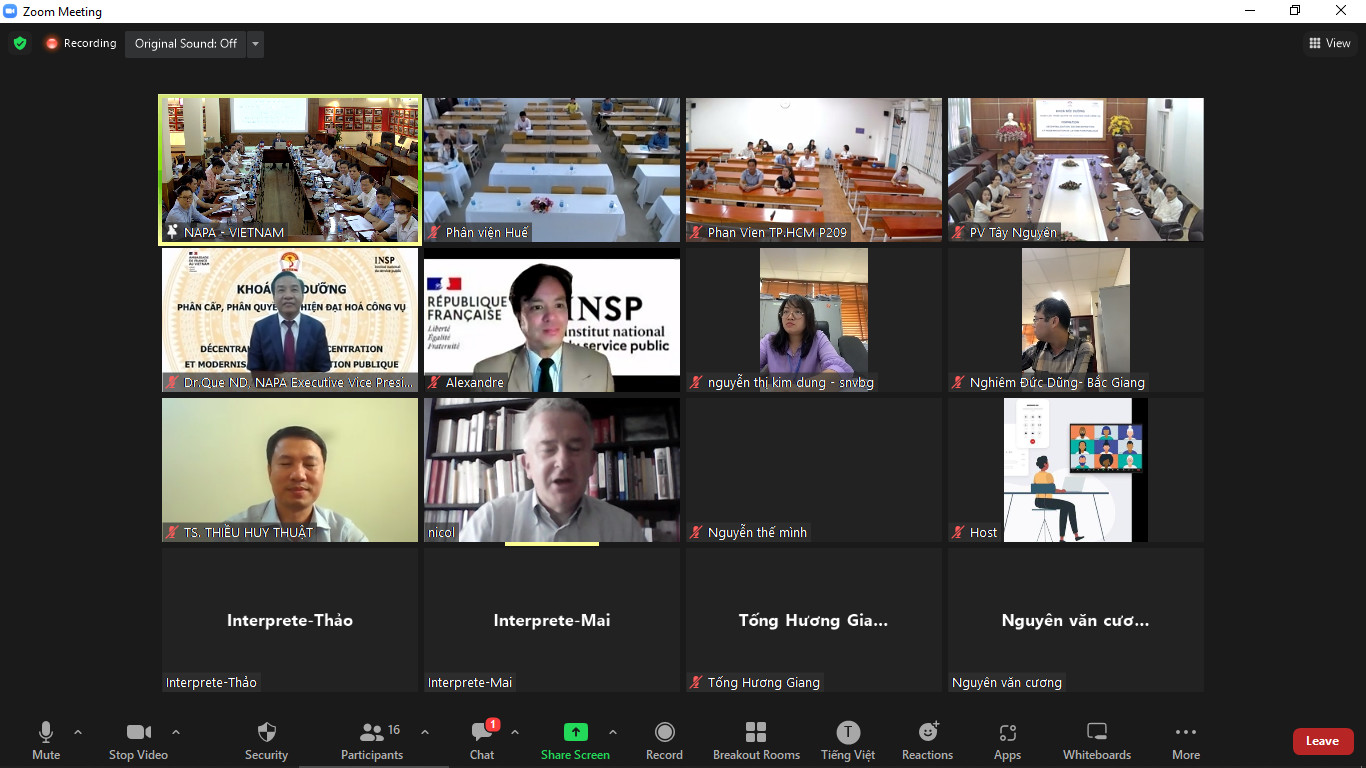Select the Tống Hương Giang tile
Viewport: 1366px width, 768px height.
coord(814,620)
